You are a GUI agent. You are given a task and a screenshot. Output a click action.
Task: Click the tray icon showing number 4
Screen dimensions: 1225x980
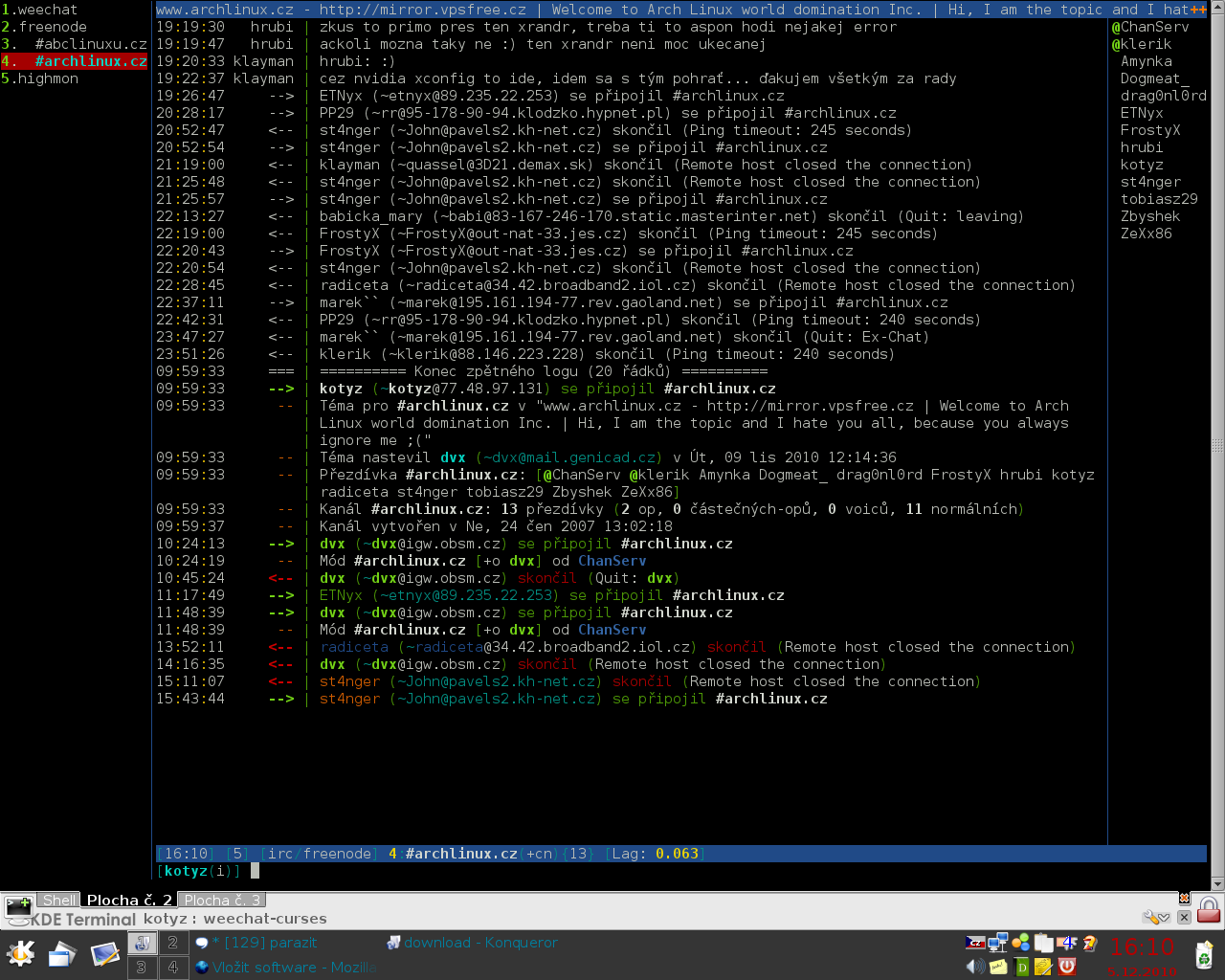tap(1067, 943)
